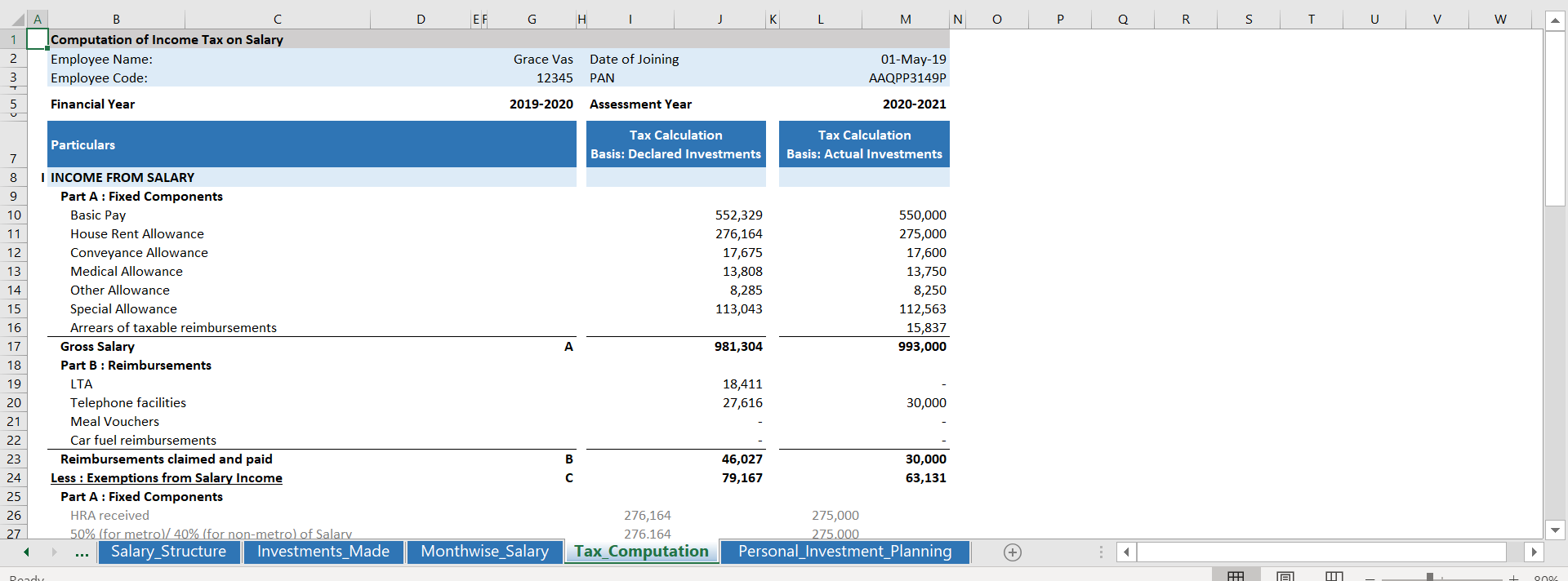Go to next sheet tab arrow

55,552
